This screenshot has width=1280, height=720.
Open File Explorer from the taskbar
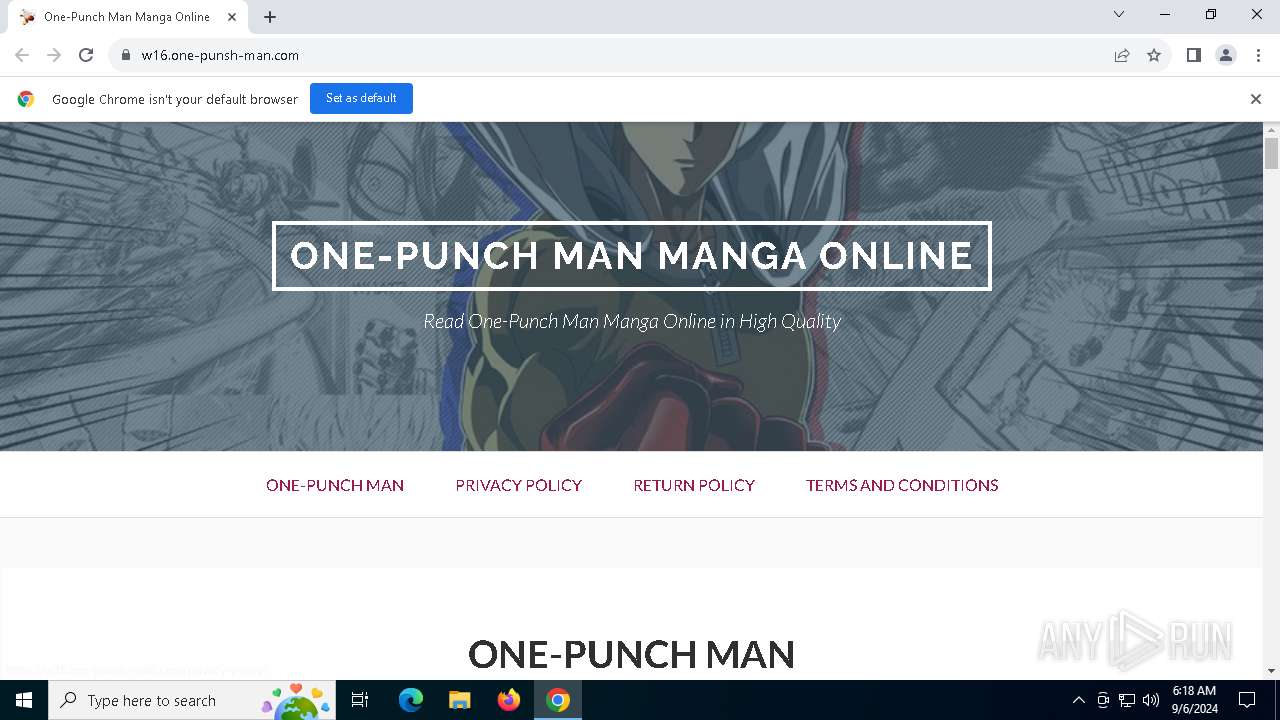pyautogui.click(x=459, y=700)
